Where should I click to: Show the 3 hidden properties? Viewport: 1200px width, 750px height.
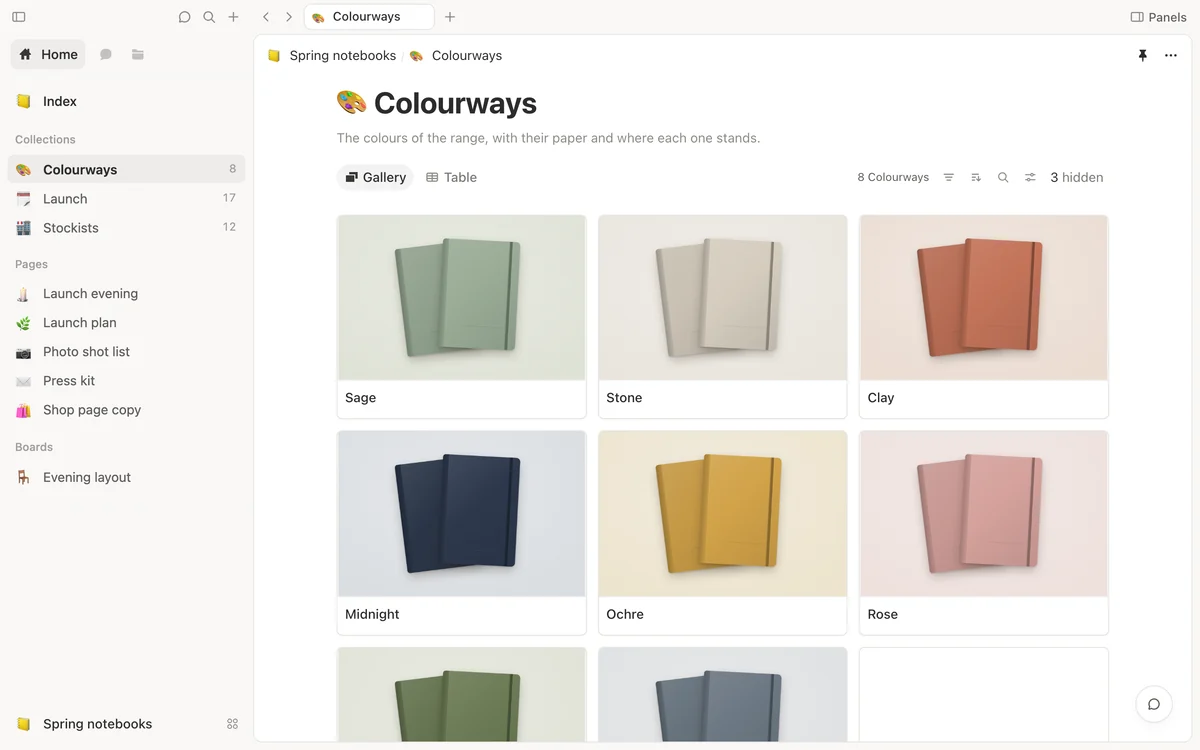[1077, 177]
